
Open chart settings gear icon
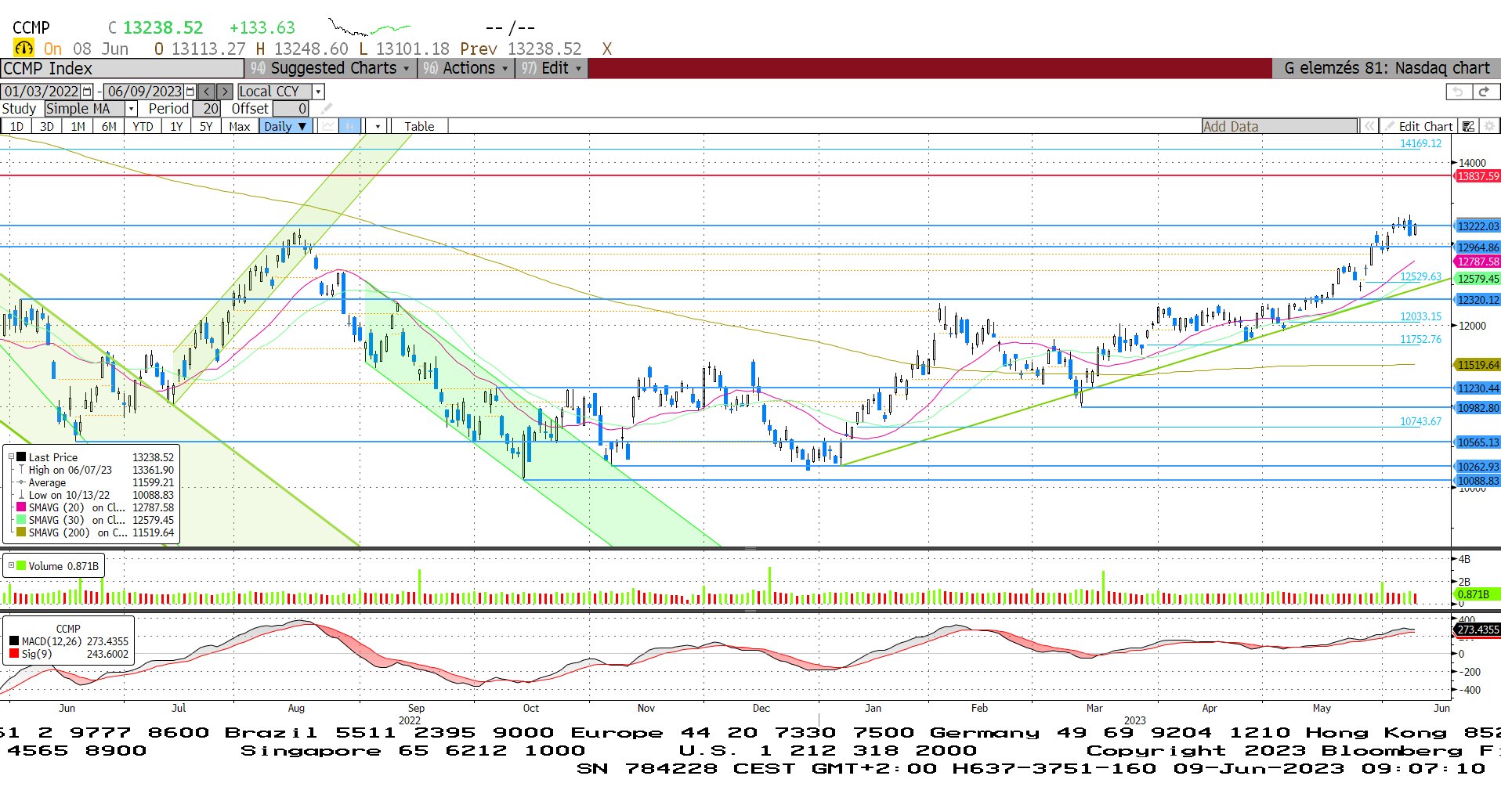(x=1489, y=126)
